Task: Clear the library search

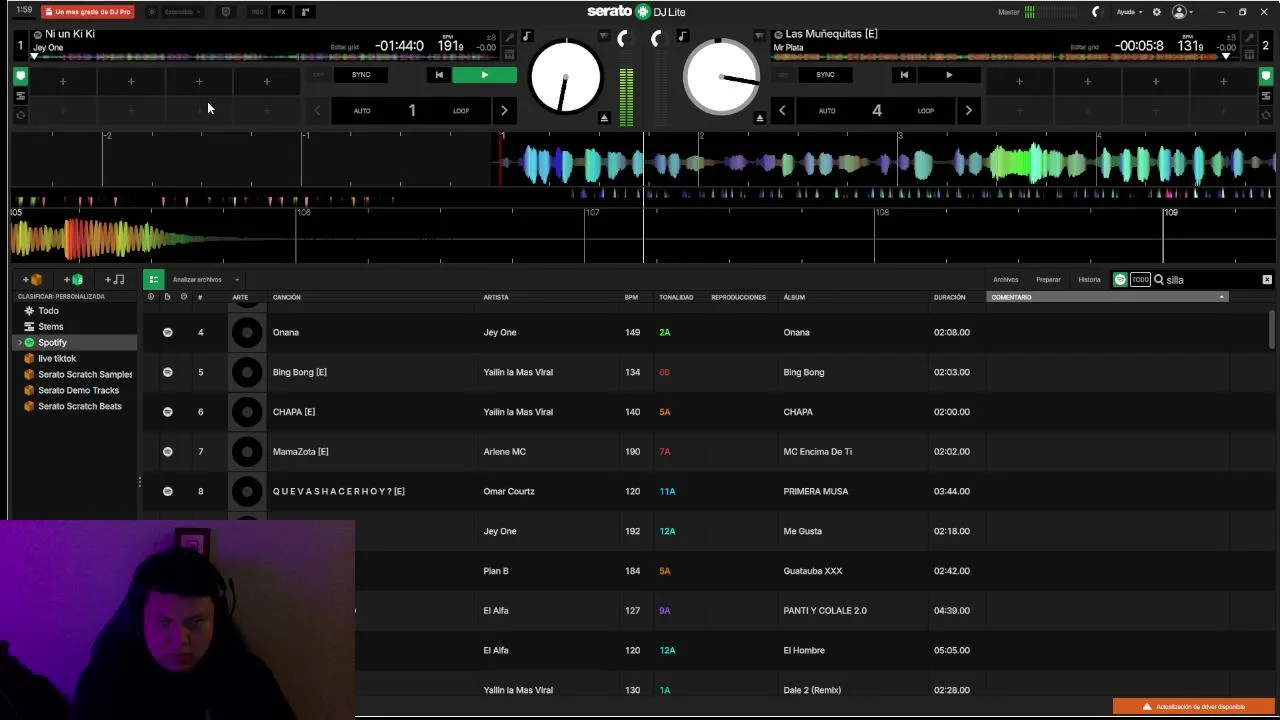Action: click(x=1267, y=280)
